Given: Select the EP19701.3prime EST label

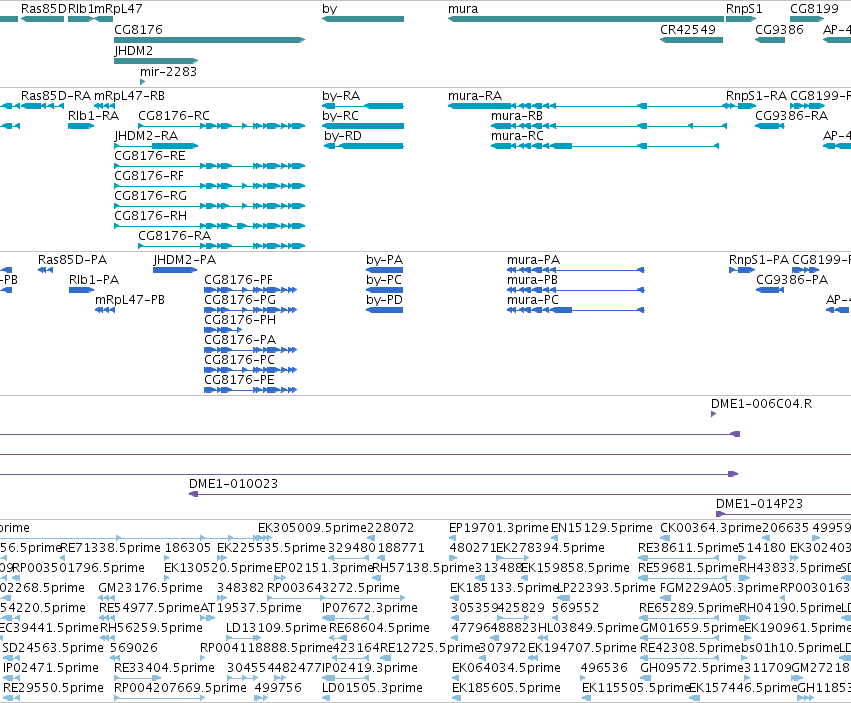Looking at the screenshot, I should (x=499, y=528).
